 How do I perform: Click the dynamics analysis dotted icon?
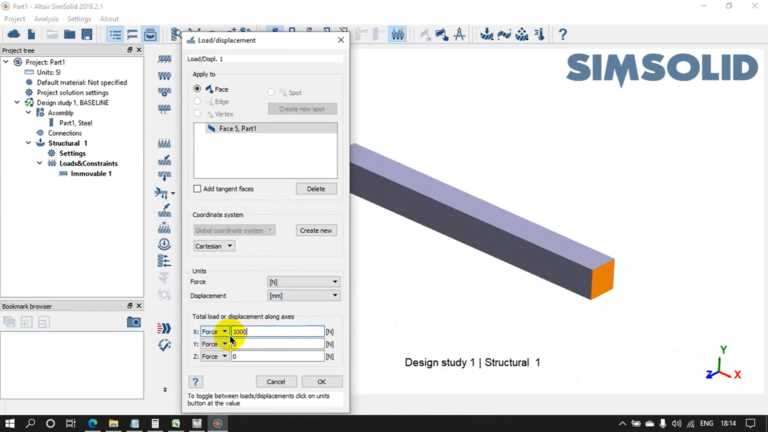tap(522, 34)
